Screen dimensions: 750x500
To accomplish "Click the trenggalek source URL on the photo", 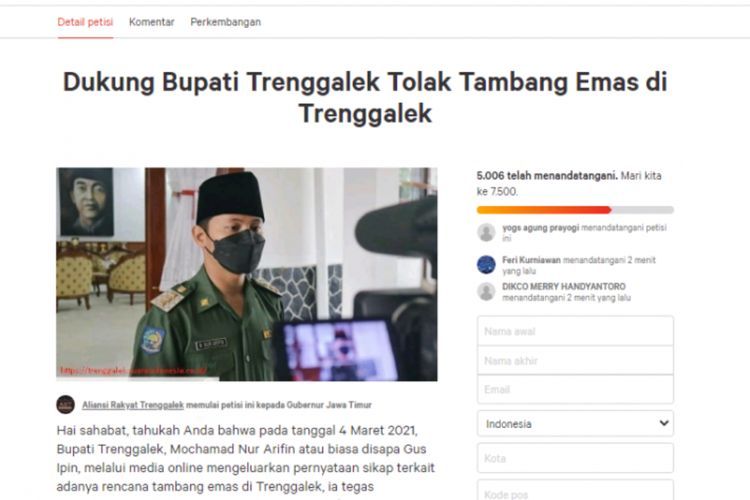I will tap(133, 371).
